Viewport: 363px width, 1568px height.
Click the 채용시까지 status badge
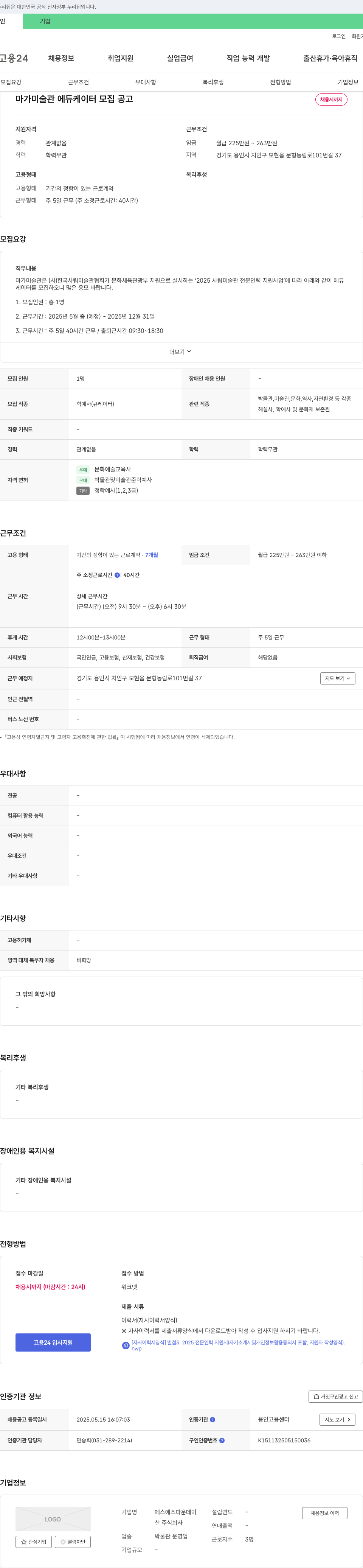331,99
